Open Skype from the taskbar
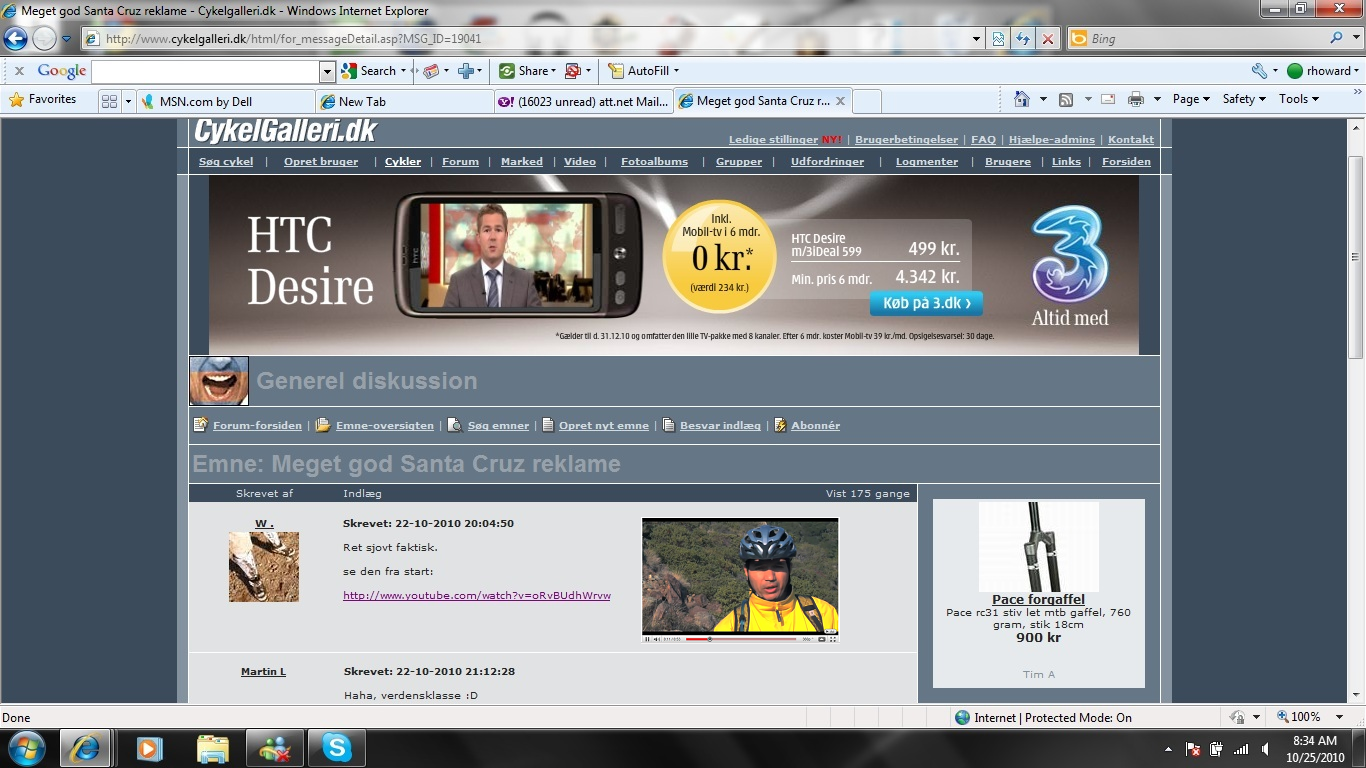Image resolution: width=1366 pixels, height=768 pixels. 336,748
